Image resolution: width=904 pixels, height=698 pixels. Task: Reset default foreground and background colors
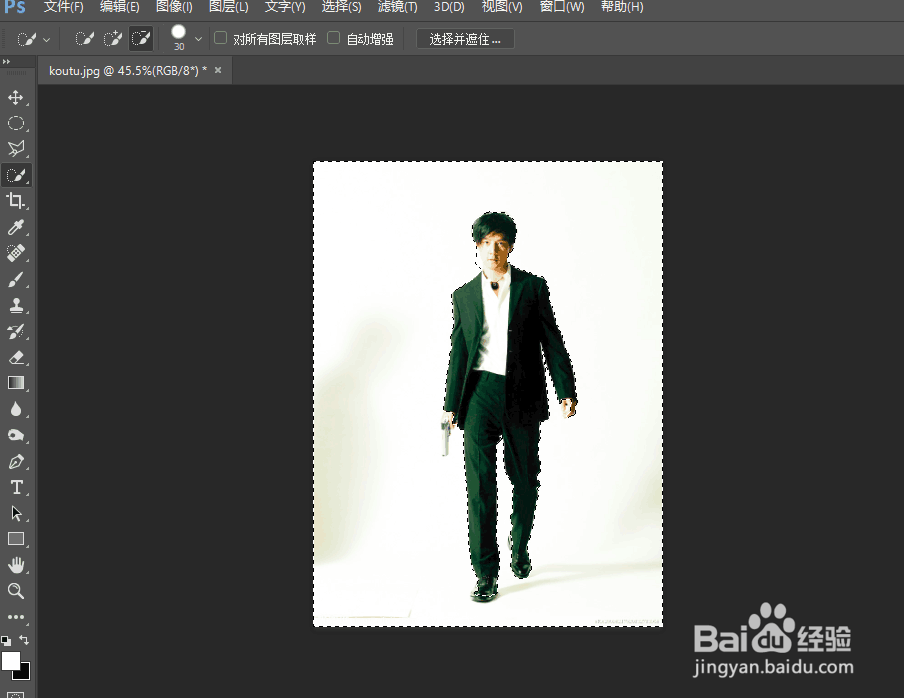pos(6,640)
